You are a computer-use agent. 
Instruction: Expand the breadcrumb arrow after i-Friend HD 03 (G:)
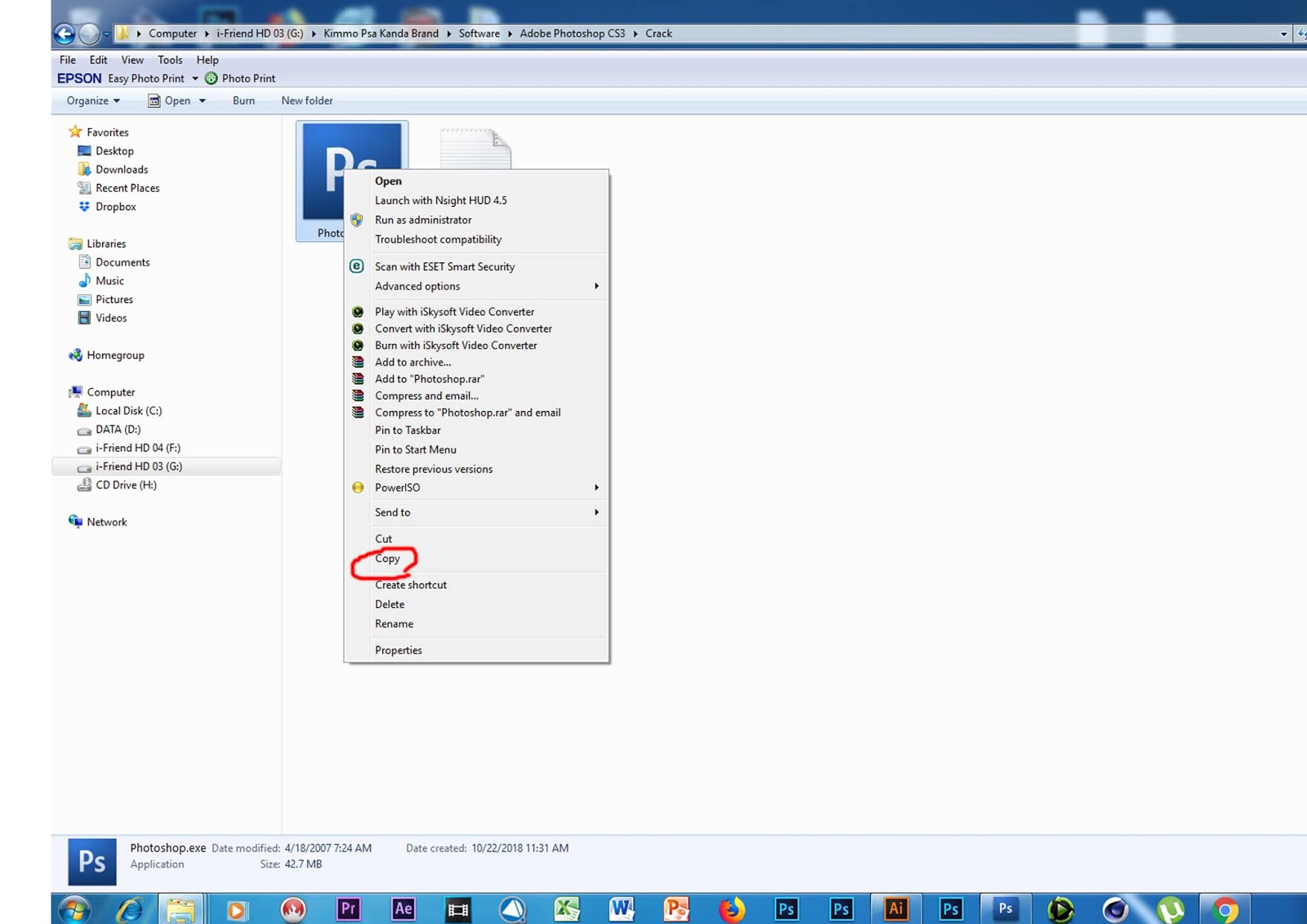click(314, 33)
